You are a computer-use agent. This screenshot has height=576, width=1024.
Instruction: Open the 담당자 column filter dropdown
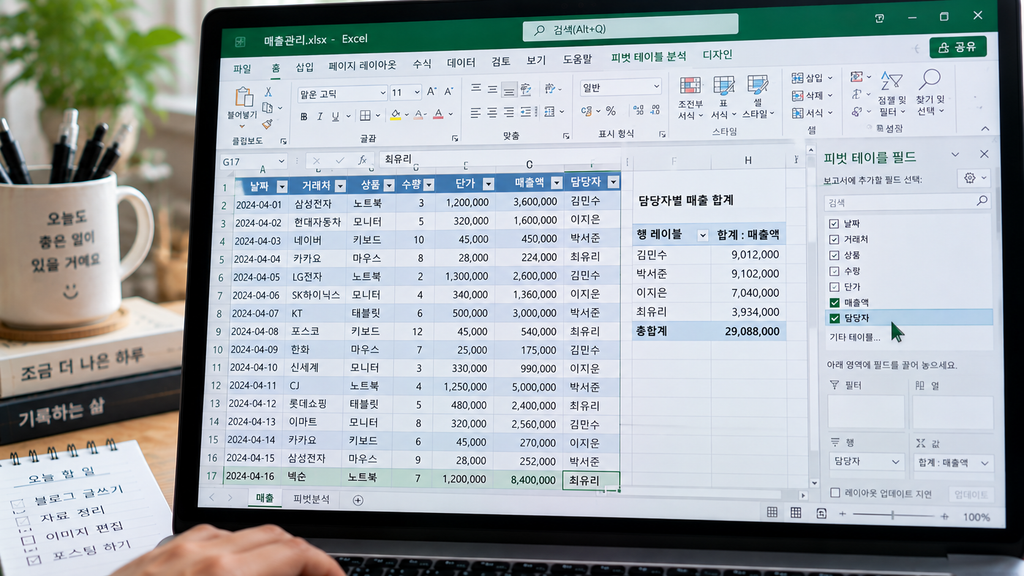(x=613, y=182)
